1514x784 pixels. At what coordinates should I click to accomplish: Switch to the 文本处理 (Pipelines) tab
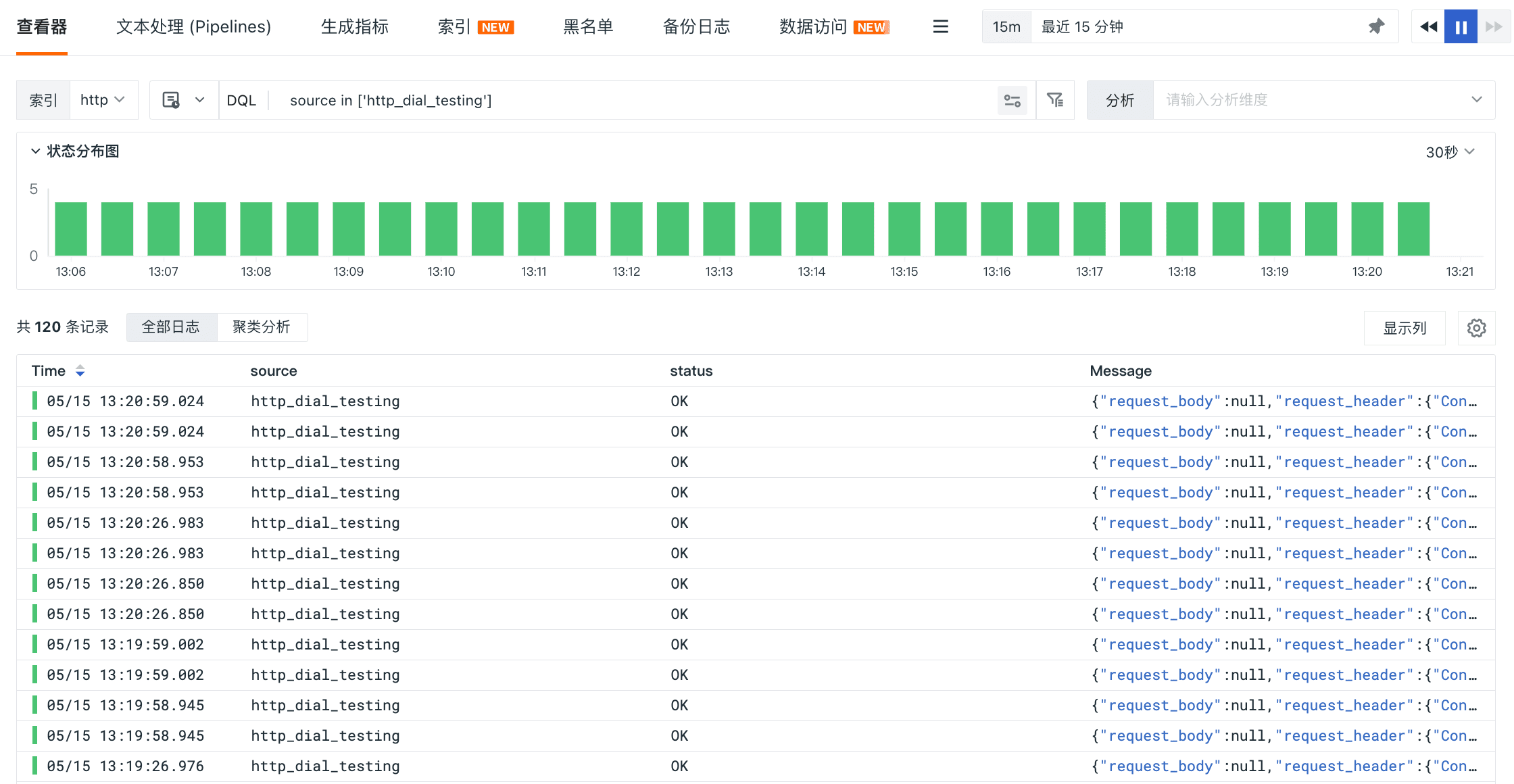coord(193,27)
